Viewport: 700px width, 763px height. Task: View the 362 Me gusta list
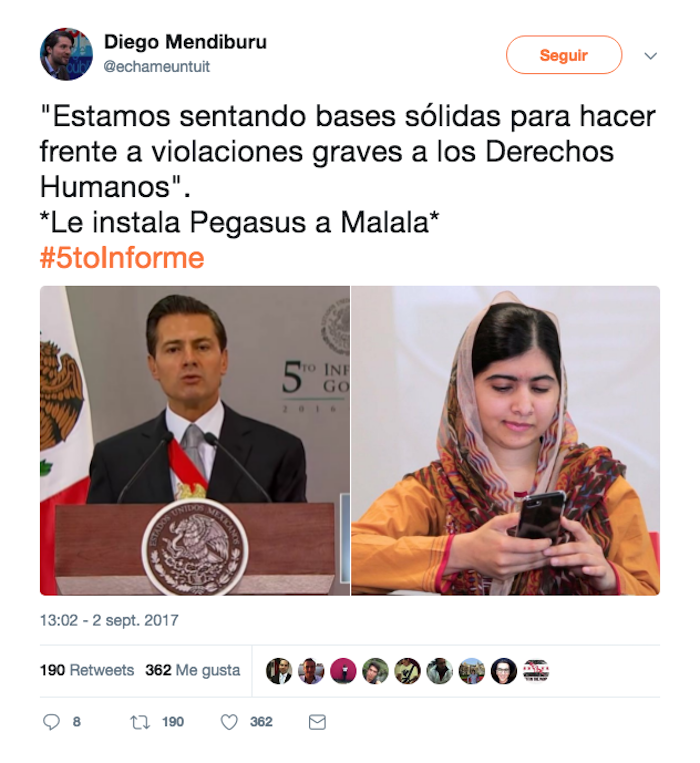coord(193,670)
